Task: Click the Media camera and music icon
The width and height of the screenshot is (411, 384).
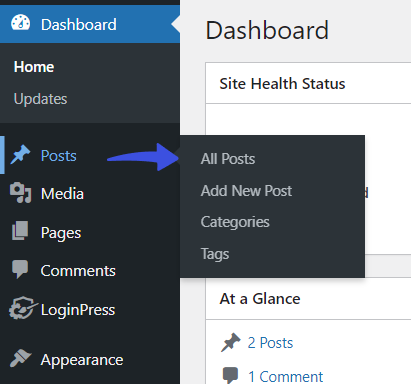Action: 20,193
